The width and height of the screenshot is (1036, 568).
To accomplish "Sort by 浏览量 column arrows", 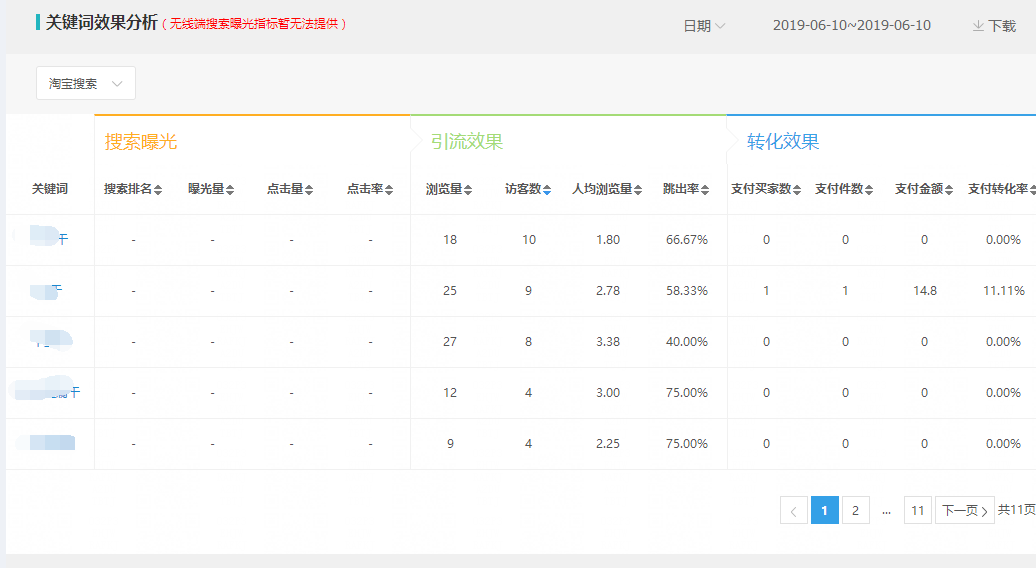I will 468,190.
